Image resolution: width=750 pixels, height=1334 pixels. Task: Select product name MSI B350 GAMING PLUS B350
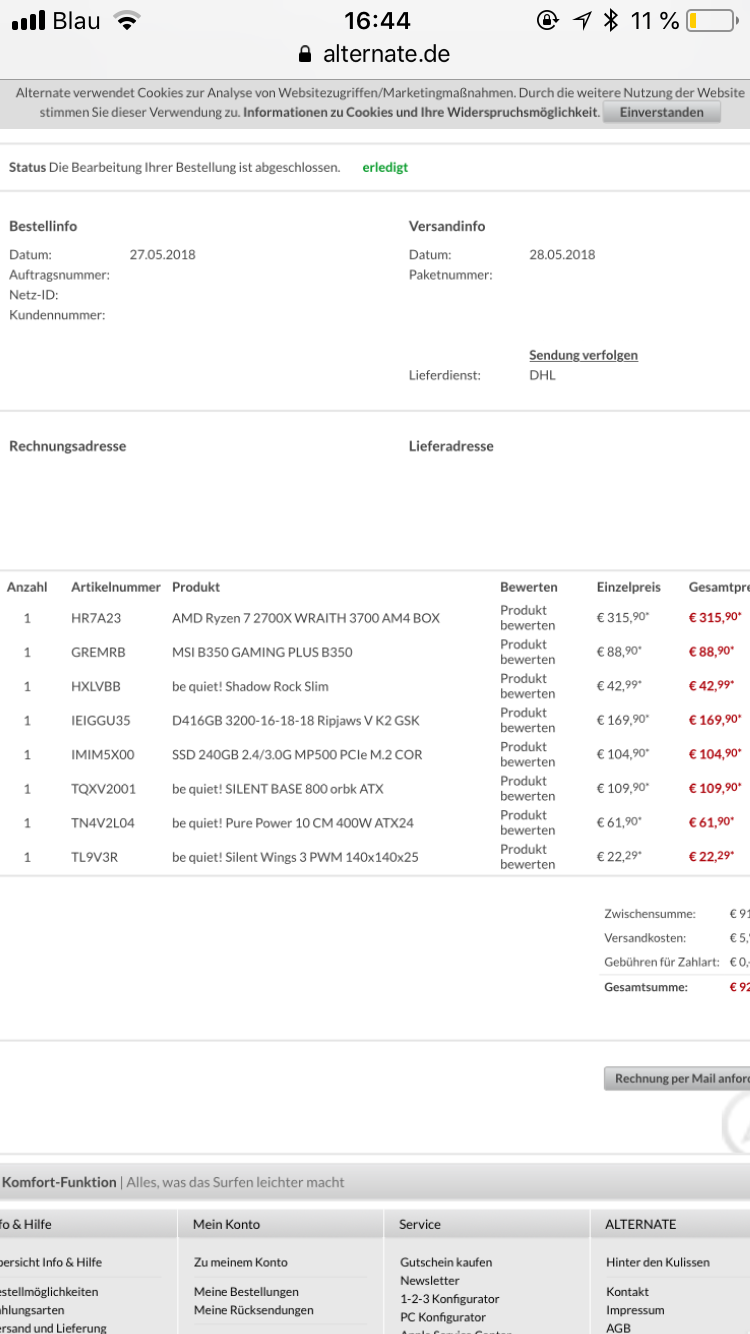click(262, 652)
